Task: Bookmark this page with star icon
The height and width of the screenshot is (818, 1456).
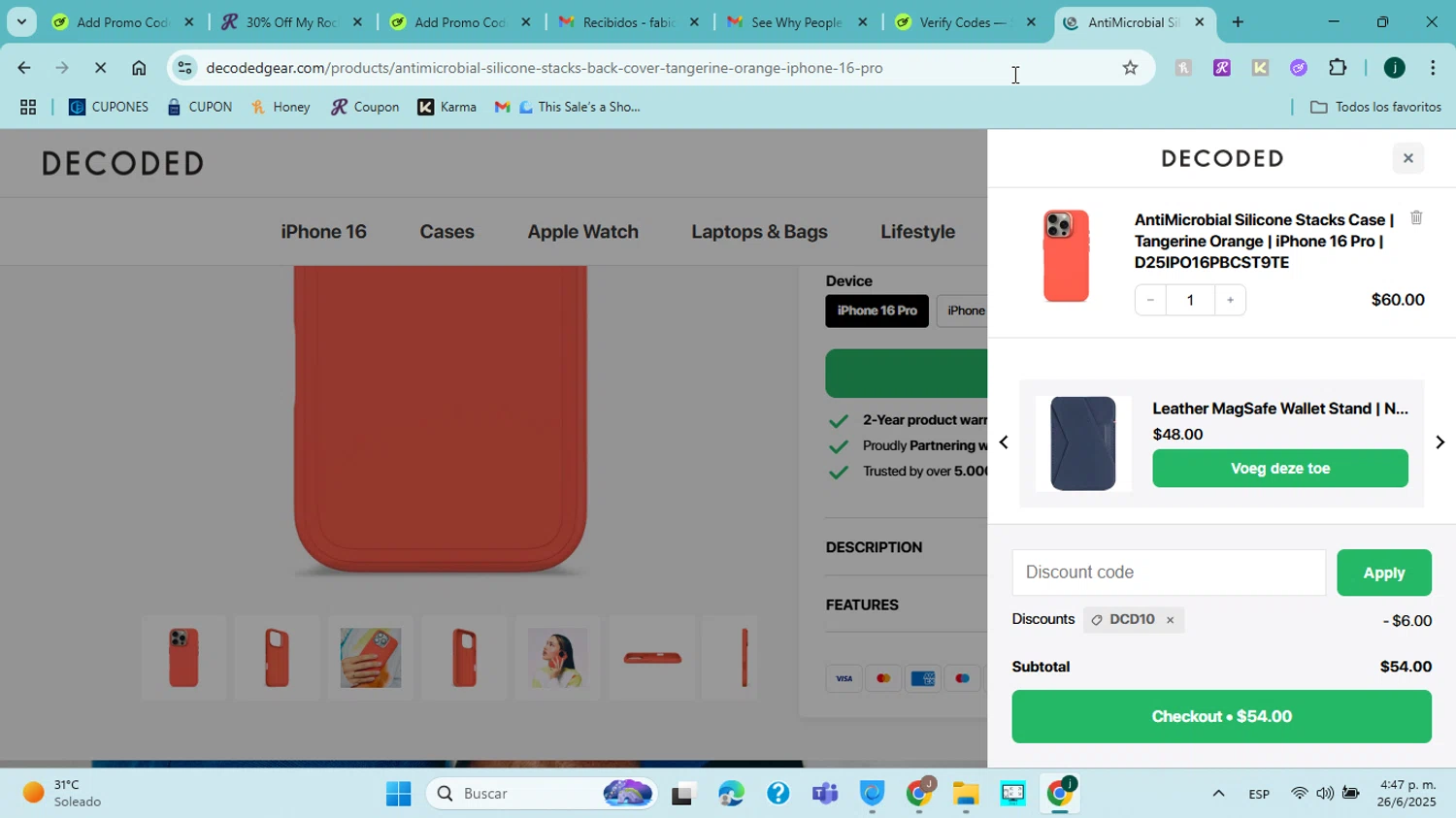Action: pos(1130,68)
